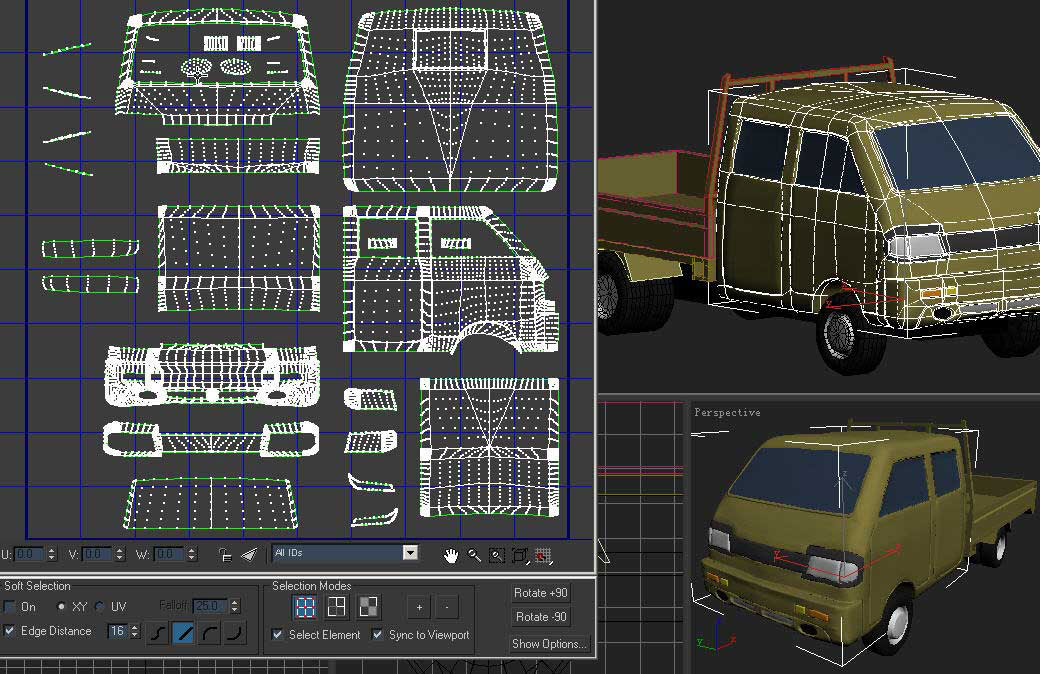1040x674 pixels.
Task: Click the Show Options button
Action: pos(549,644)
